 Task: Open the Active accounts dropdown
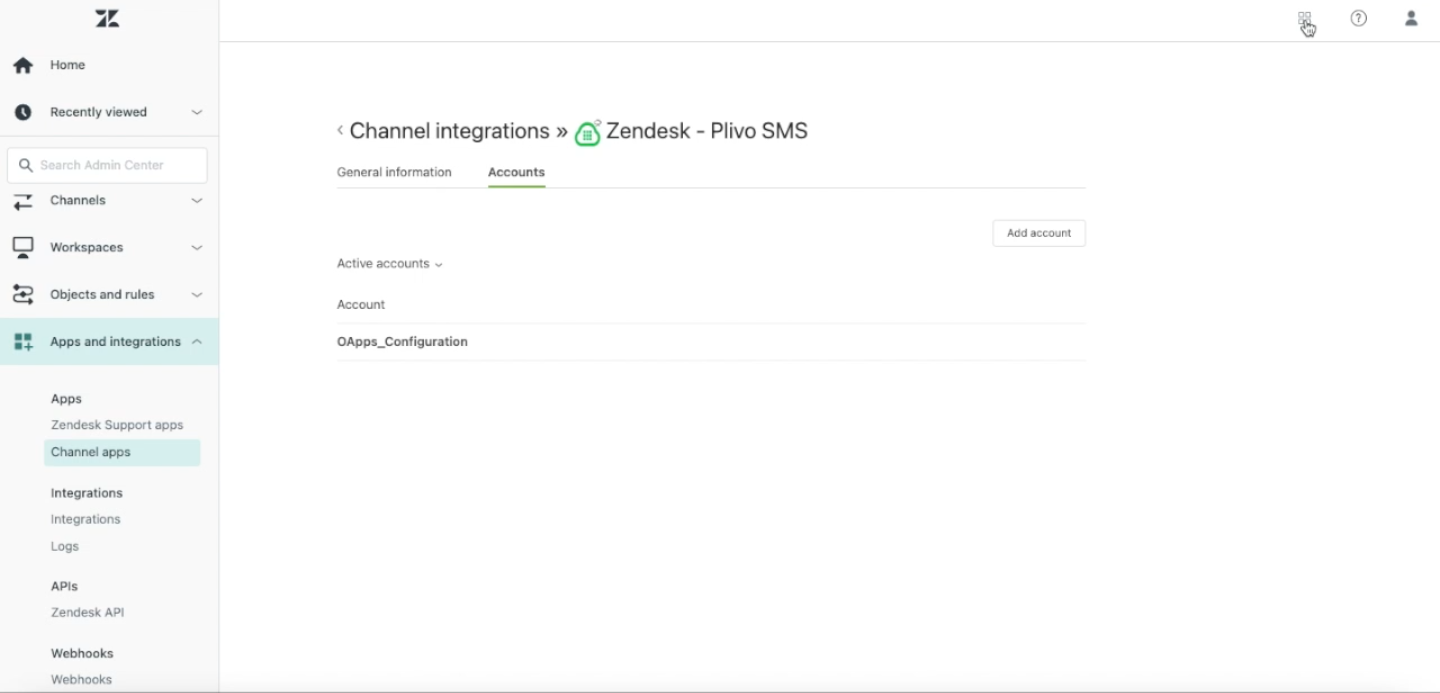click(389, 264)
